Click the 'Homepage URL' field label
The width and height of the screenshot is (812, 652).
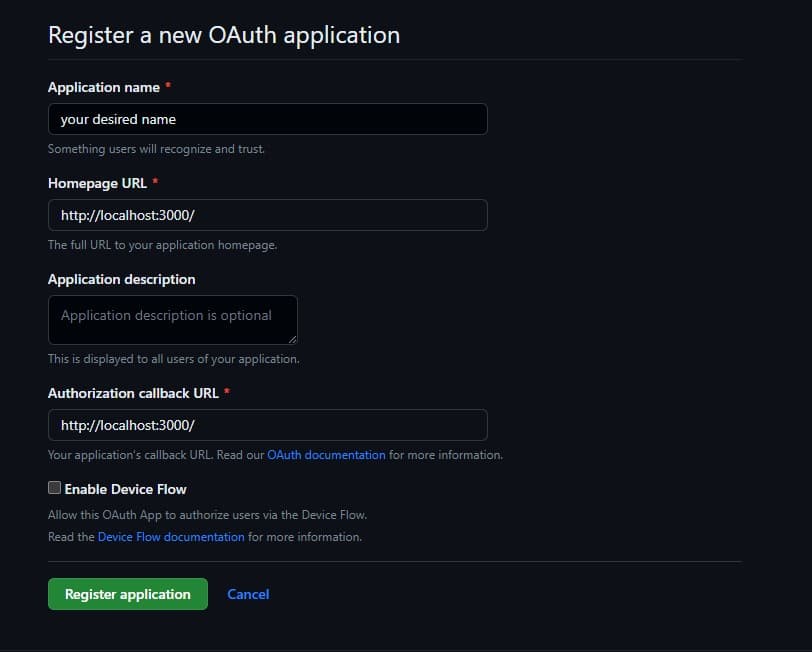pos(97,183)
